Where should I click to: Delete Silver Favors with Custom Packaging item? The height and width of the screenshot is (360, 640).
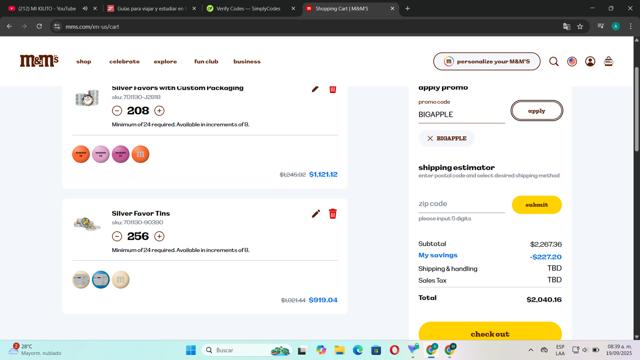[x=333, y=89]
